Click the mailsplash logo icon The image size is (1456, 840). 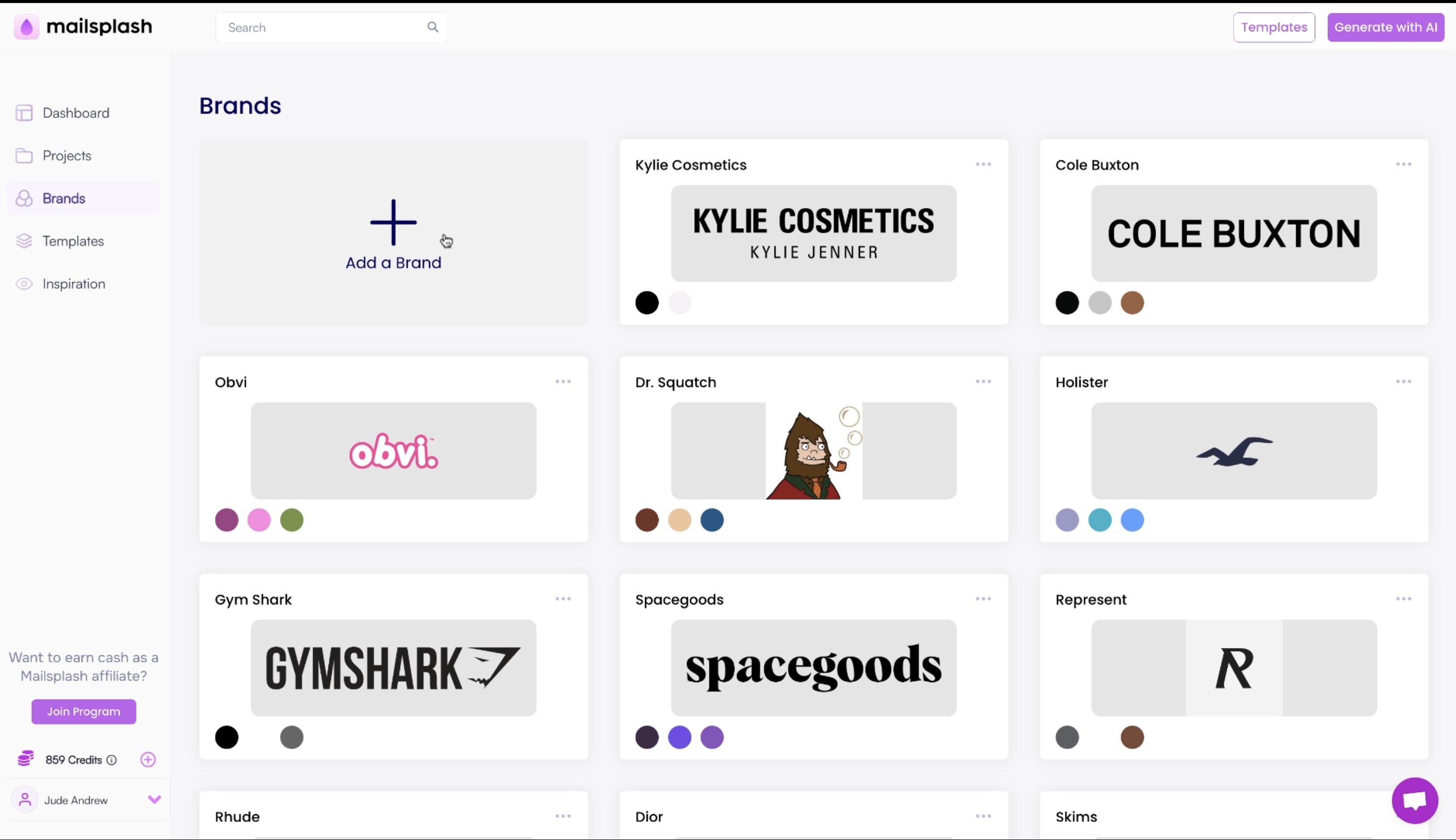point(26,26)
